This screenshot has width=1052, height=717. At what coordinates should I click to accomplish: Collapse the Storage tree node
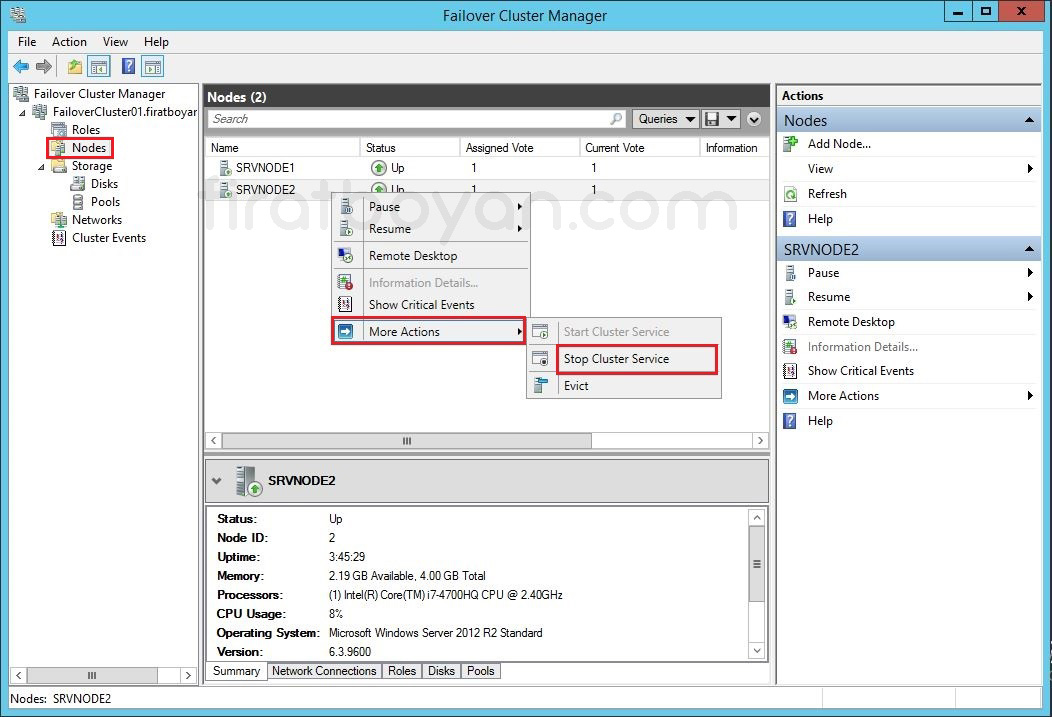41,166
